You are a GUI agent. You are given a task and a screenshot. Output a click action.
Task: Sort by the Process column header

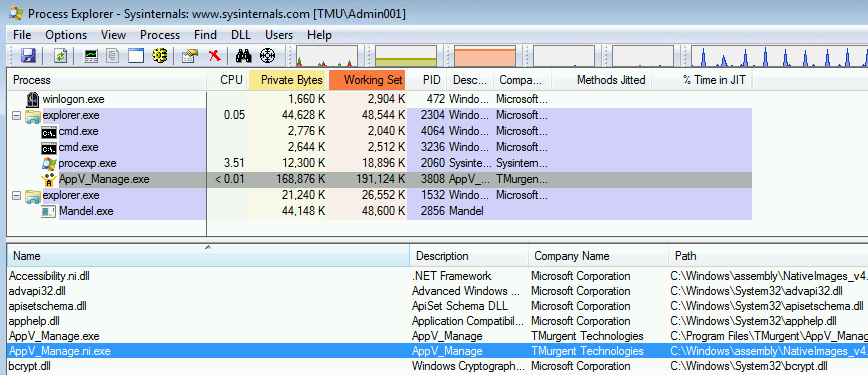click(x=106, y=80)
